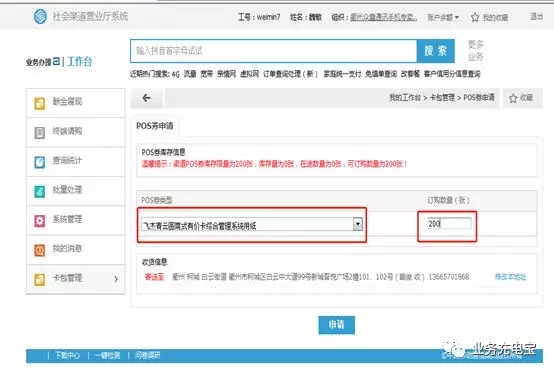This screenshot has width=554, height=374.
Task: Click the back arrow button
Action: tap(146, 98)
